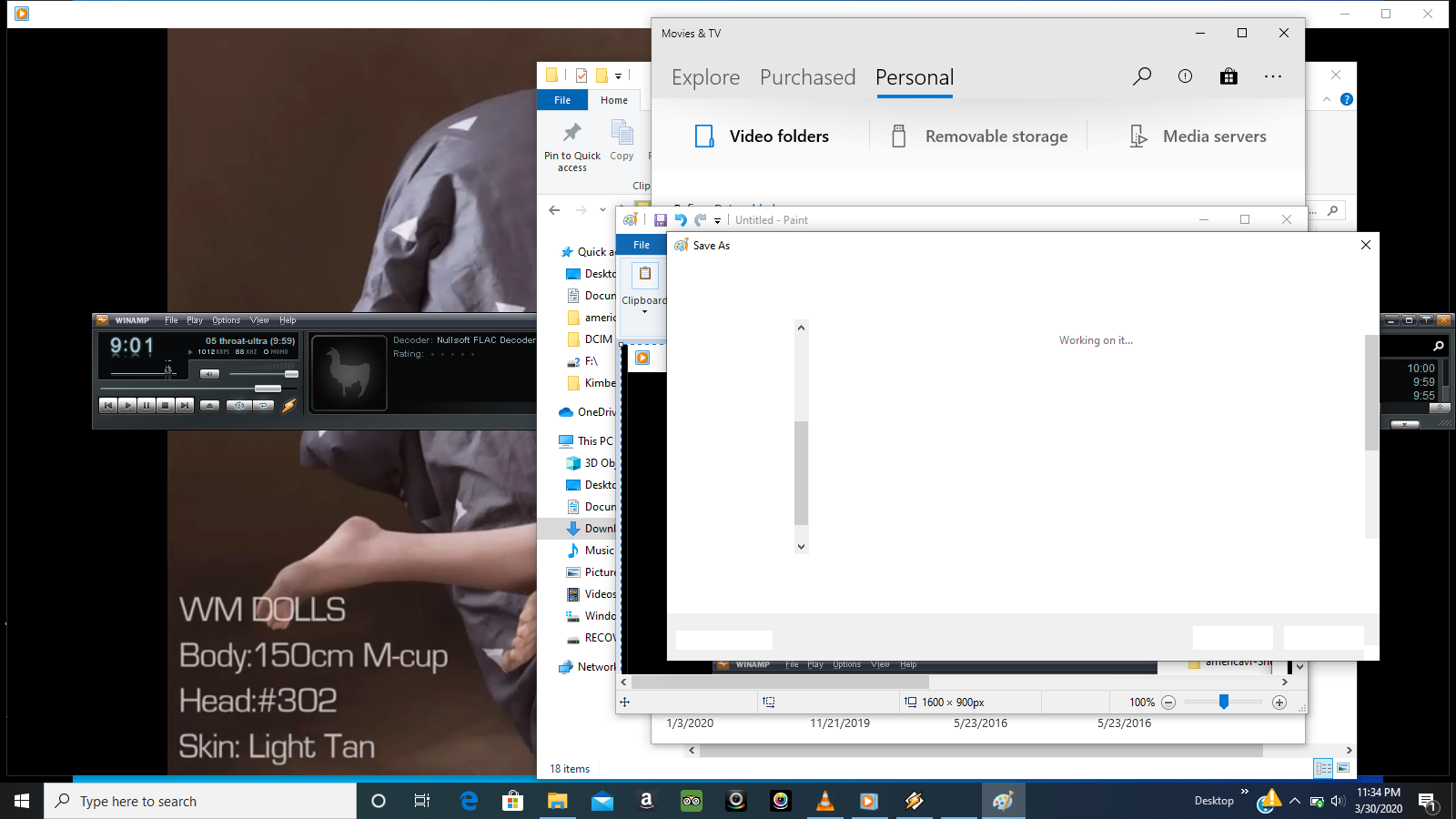Select This PC in Explorer tree

click(587, 441)
